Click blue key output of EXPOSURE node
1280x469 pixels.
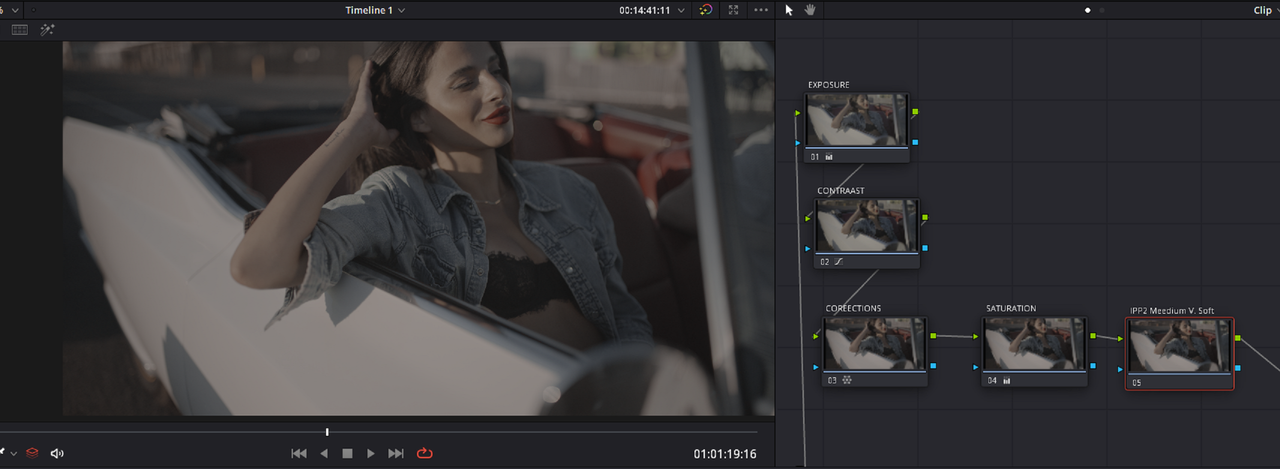915,142
